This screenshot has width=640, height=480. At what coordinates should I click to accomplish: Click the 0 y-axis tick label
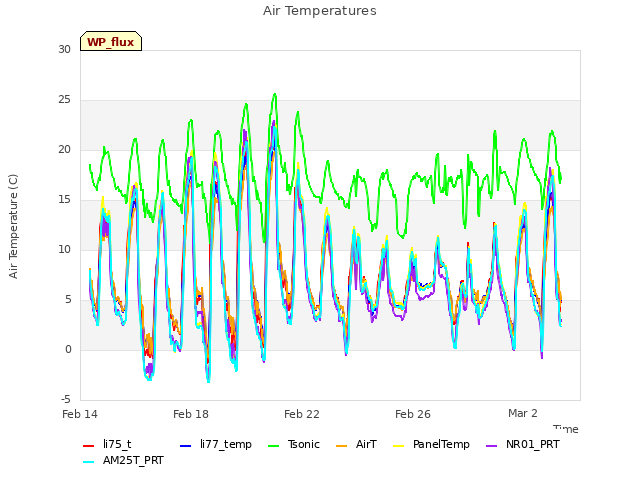click(68, 349)
